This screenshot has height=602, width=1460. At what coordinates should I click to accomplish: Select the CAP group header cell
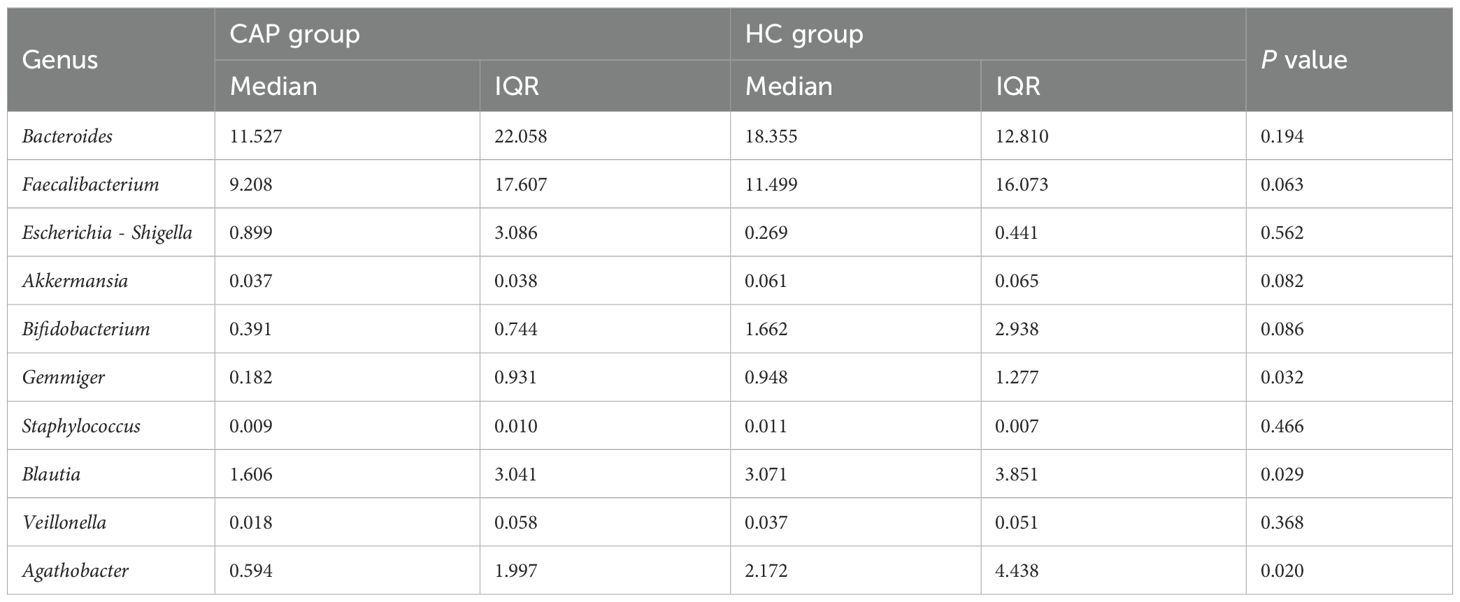click(x=294, y=35)
